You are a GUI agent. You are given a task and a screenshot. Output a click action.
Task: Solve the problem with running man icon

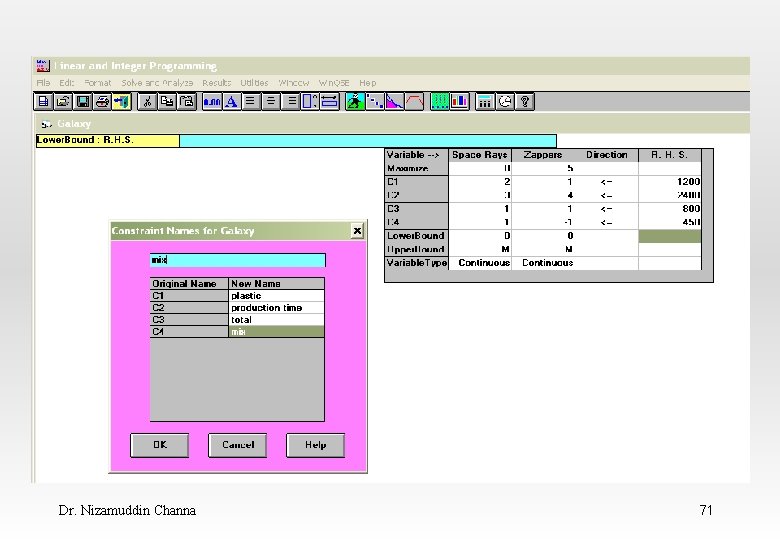355,101
